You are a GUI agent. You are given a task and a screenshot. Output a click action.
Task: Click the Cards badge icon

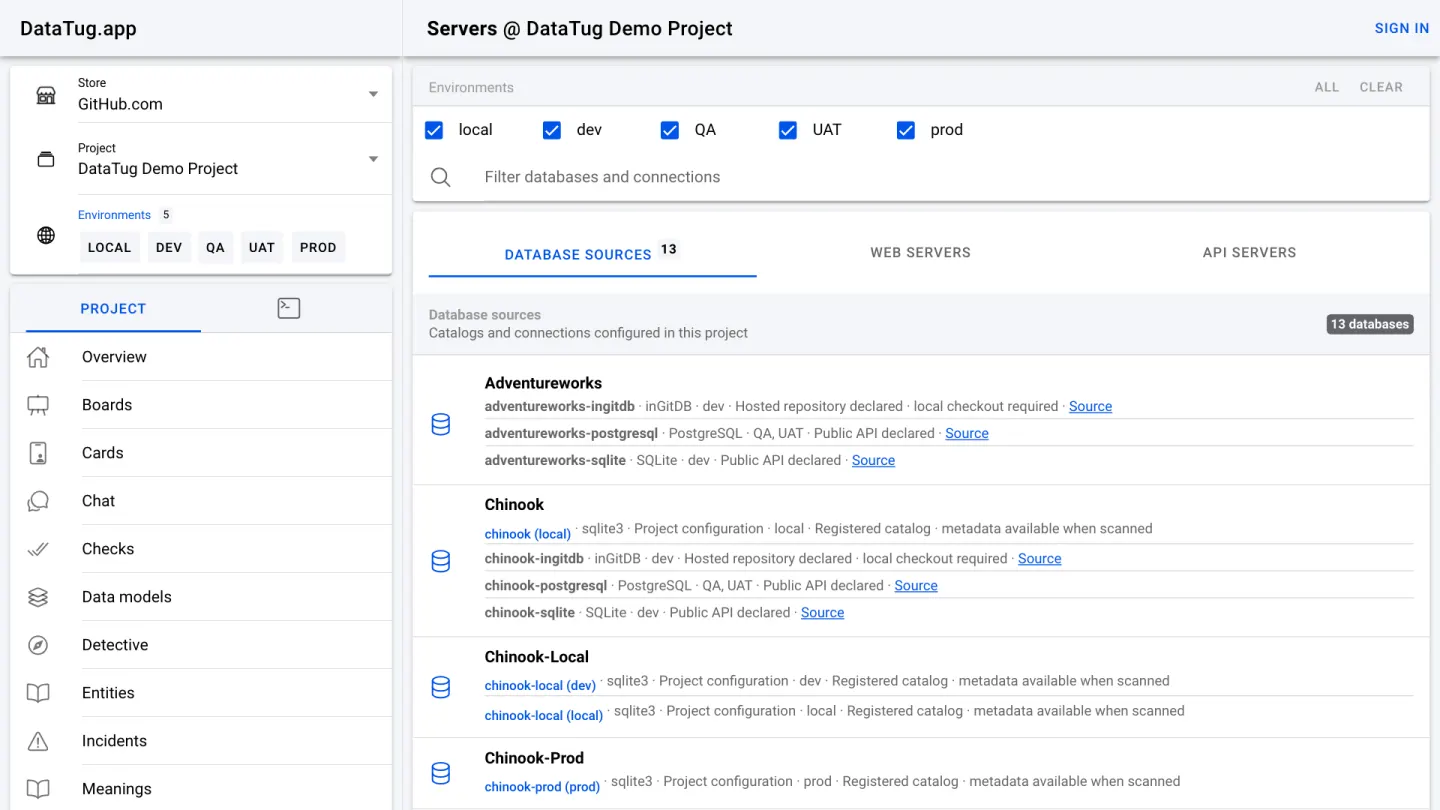(38, 453)
